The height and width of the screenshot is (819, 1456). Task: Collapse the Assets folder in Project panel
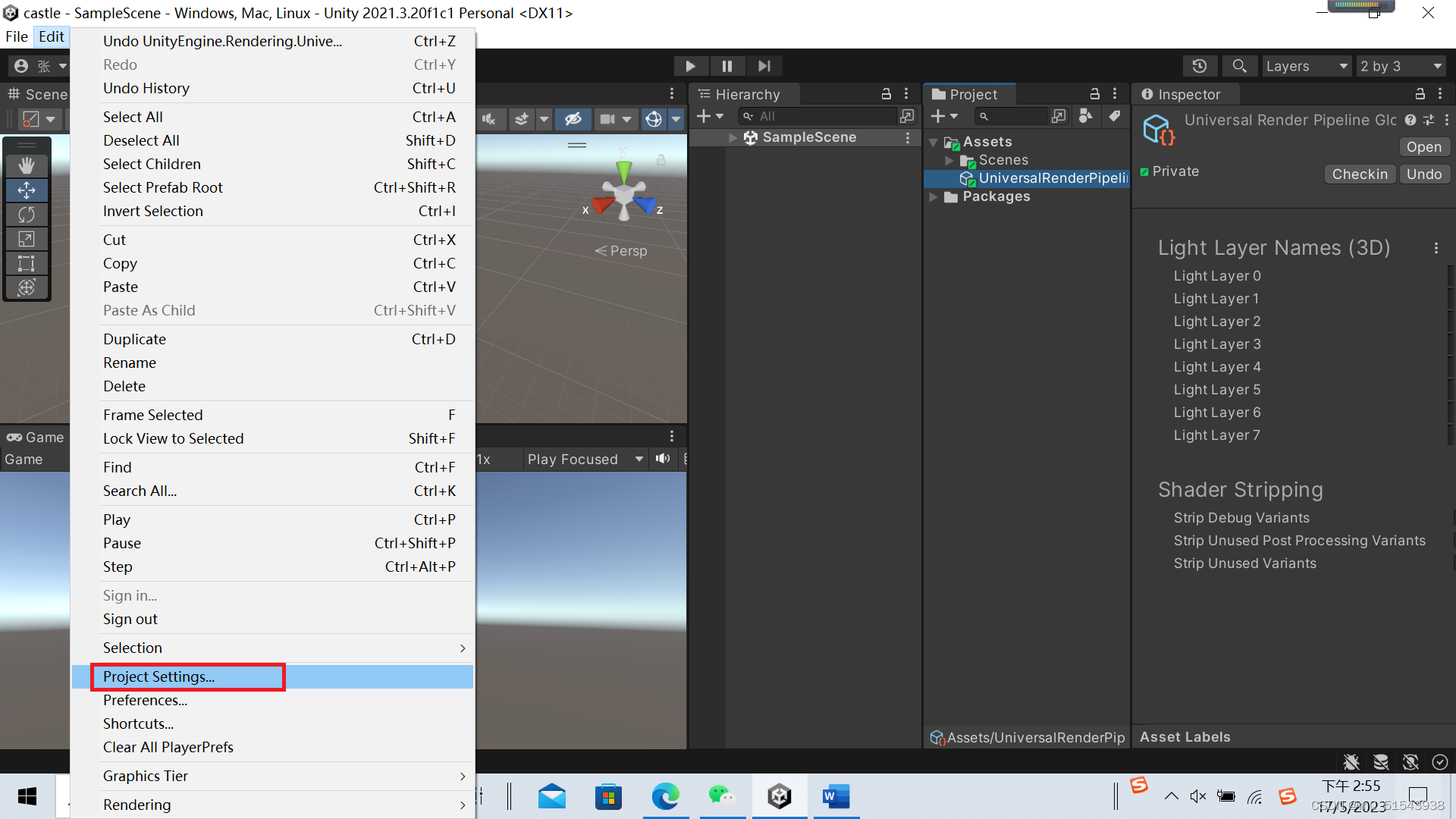coord(934,142)
